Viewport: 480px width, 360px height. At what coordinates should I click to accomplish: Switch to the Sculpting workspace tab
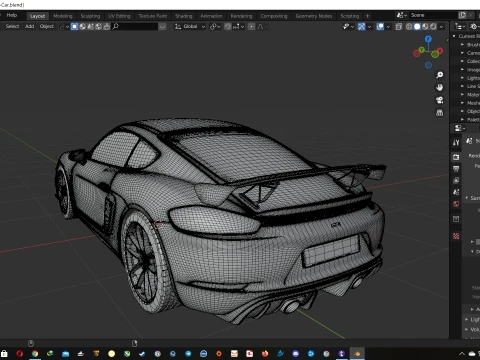point(90,16)
